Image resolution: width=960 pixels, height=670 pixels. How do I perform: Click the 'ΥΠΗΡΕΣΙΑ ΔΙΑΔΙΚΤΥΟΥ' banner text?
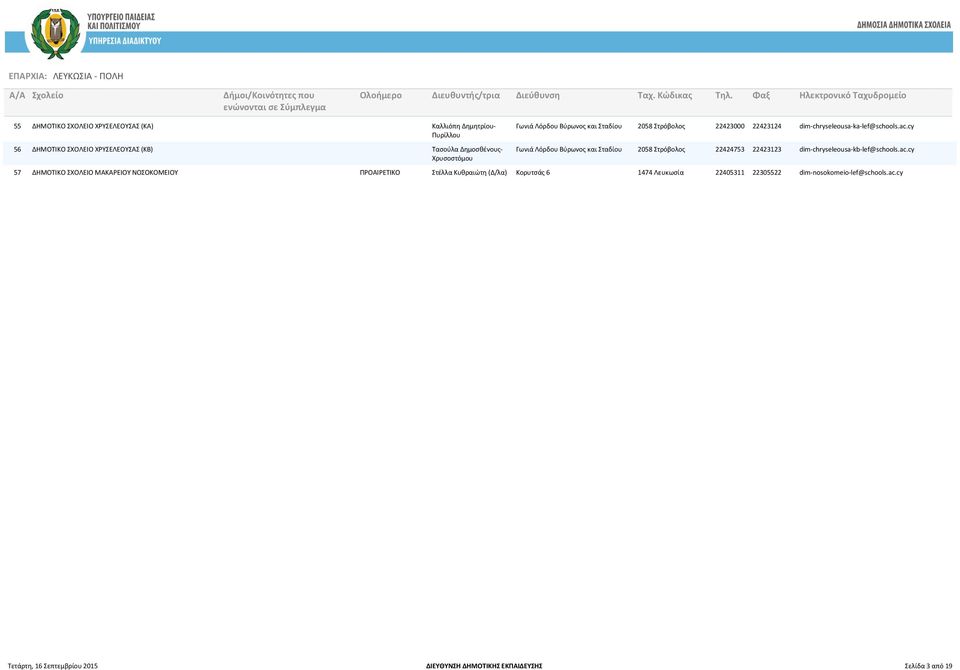coord(124,41)
